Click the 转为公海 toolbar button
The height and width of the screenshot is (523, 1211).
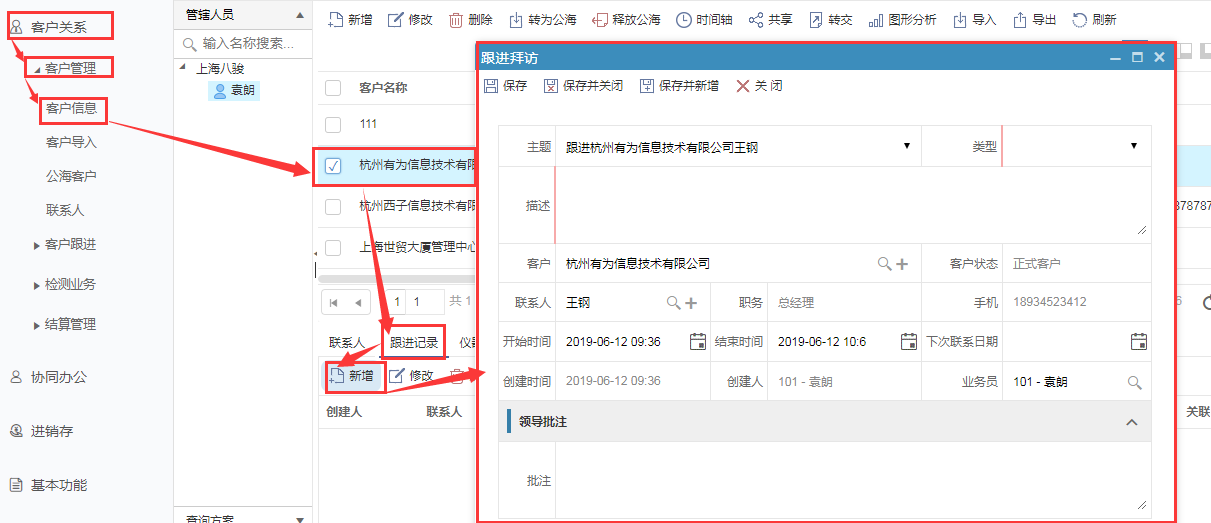542,20
